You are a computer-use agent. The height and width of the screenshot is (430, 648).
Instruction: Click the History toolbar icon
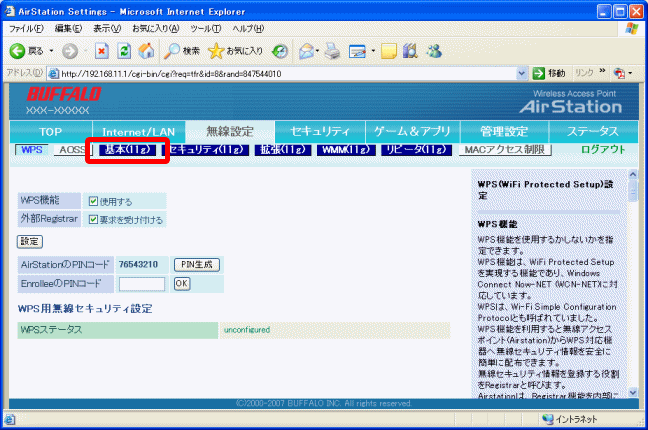pyautogui.click(x=281, y=51)
